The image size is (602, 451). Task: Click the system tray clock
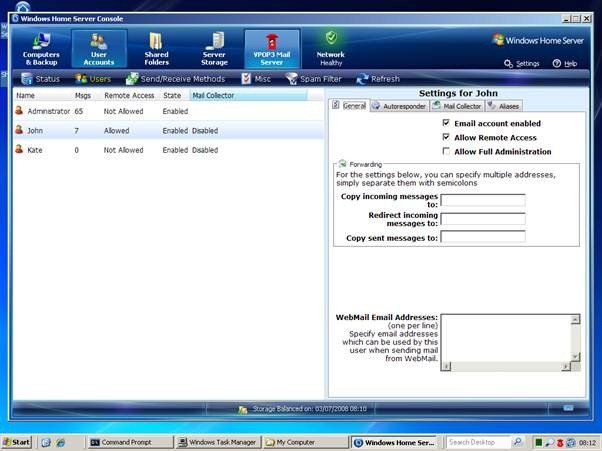[x=587, y=443]
